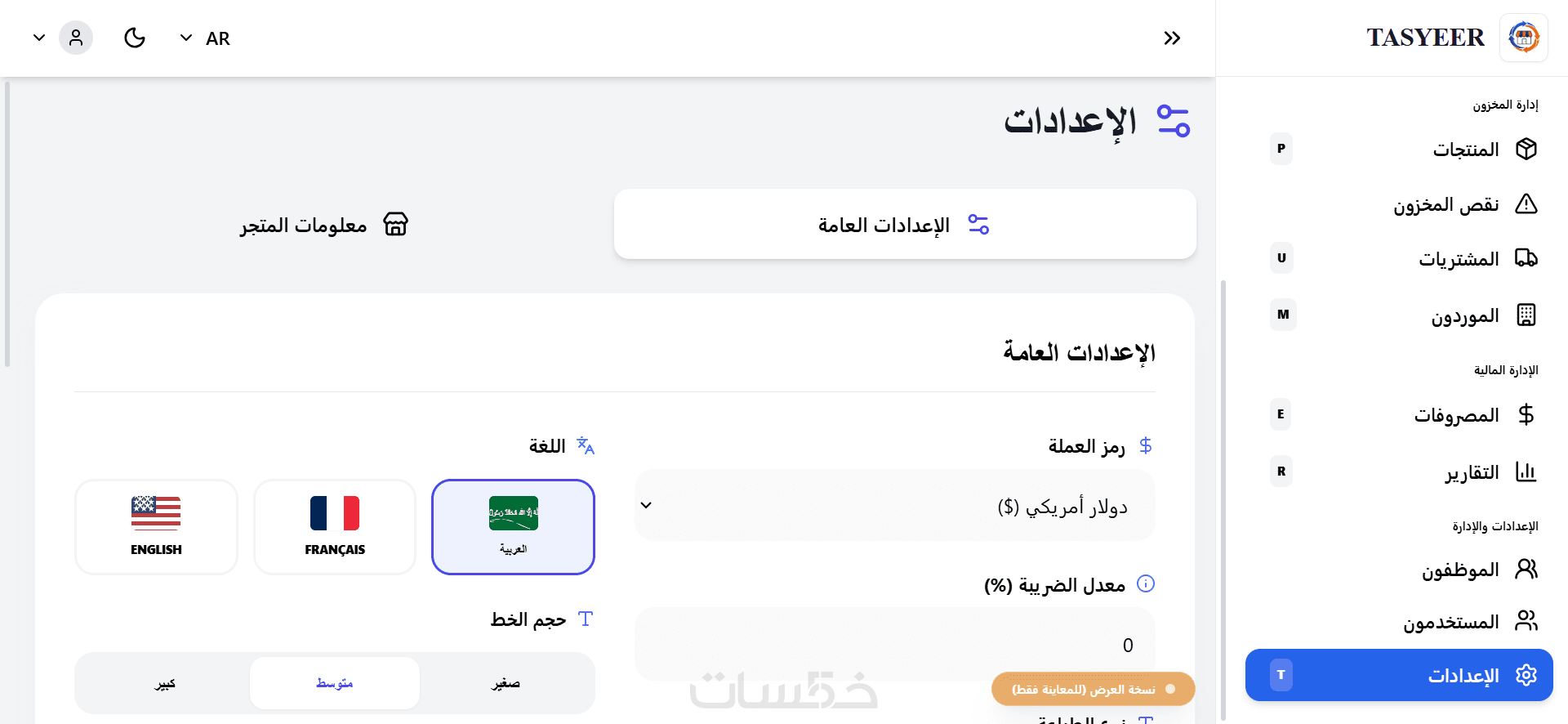Viewport: 1568px width, 724px height.
Task: Click the TASYEER logo icon
Action: tap(1523, 38)
